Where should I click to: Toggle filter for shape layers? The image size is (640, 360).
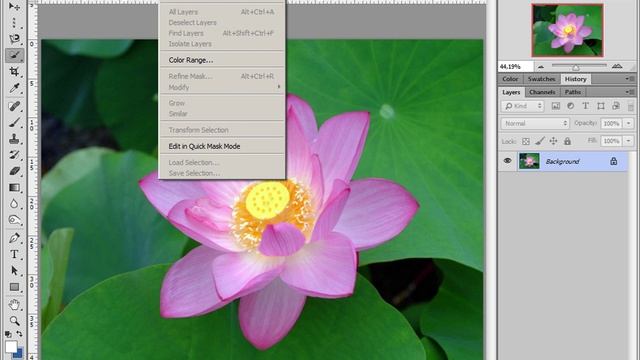[x=600, y=106]
